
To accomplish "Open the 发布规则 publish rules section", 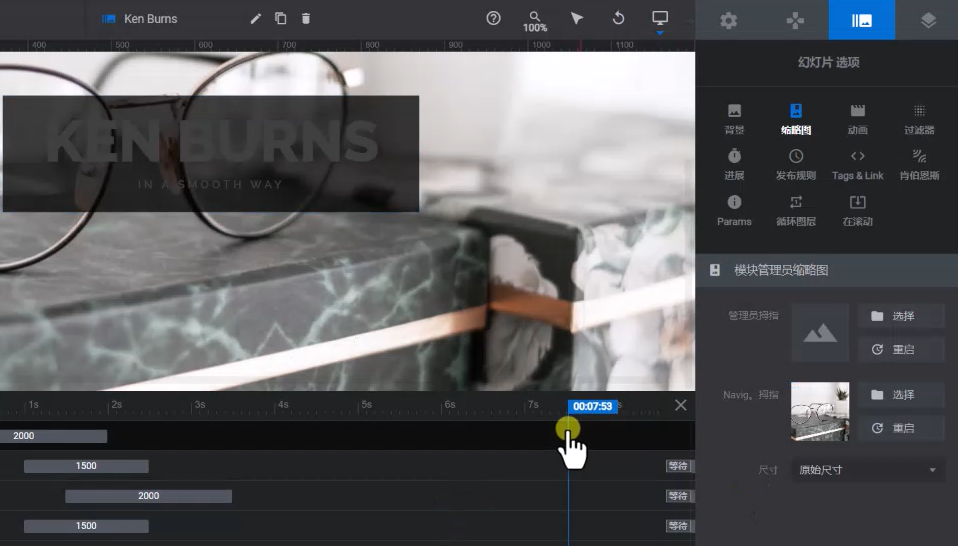I will tap(795, 165).
